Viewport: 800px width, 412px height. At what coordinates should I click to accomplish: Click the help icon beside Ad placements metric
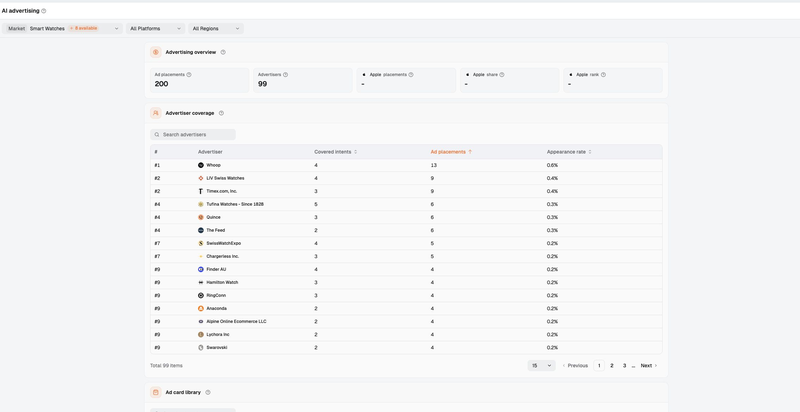(189, 74)
